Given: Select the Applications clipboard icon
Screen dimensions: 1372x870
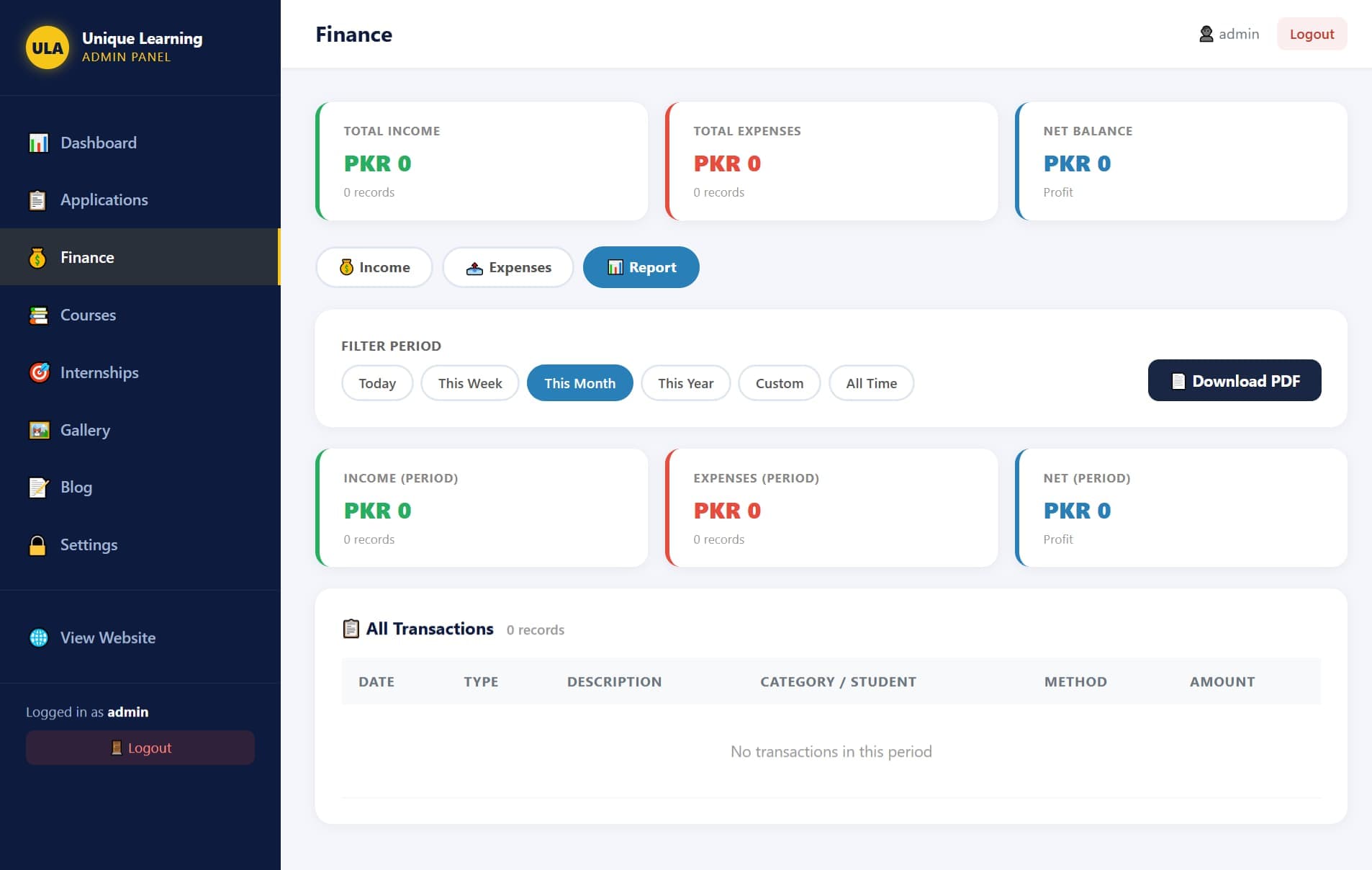Looking at the screenshot, I should click(38, 200).
